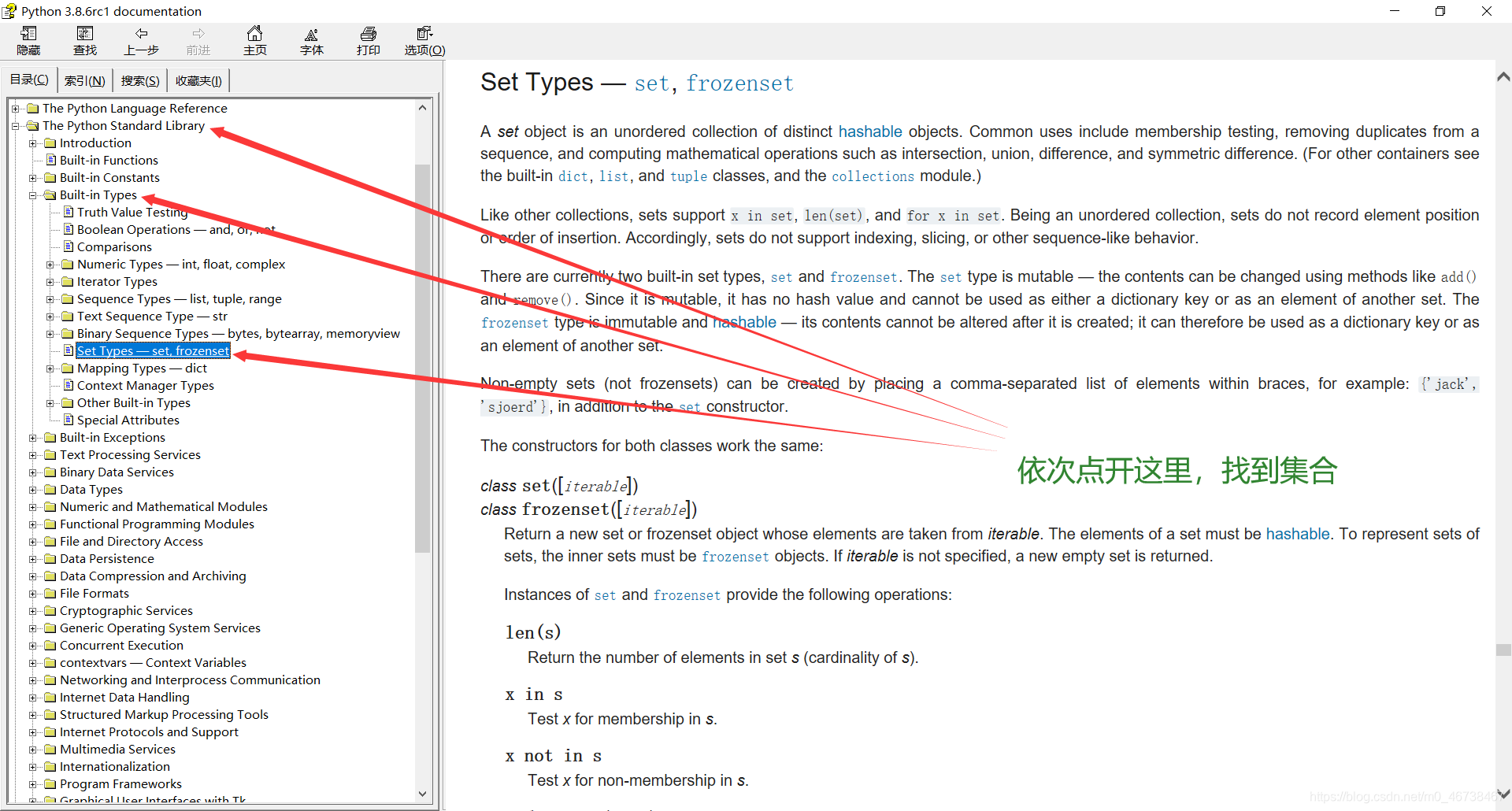Click the folder icon beside Data Types

[x=50, y=489]
